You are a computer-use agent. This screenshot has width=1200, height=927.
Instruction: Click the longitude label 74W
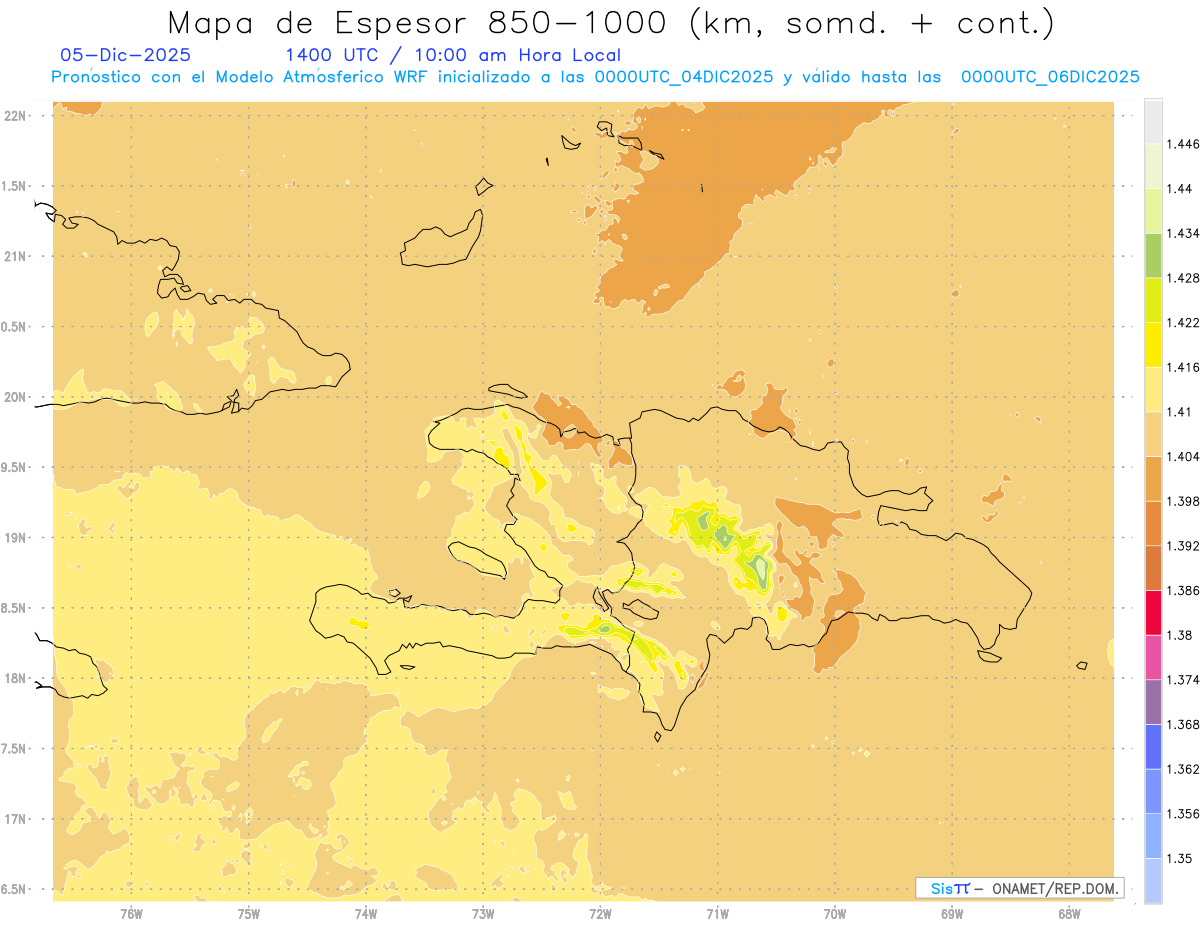[x=366, y=913]
